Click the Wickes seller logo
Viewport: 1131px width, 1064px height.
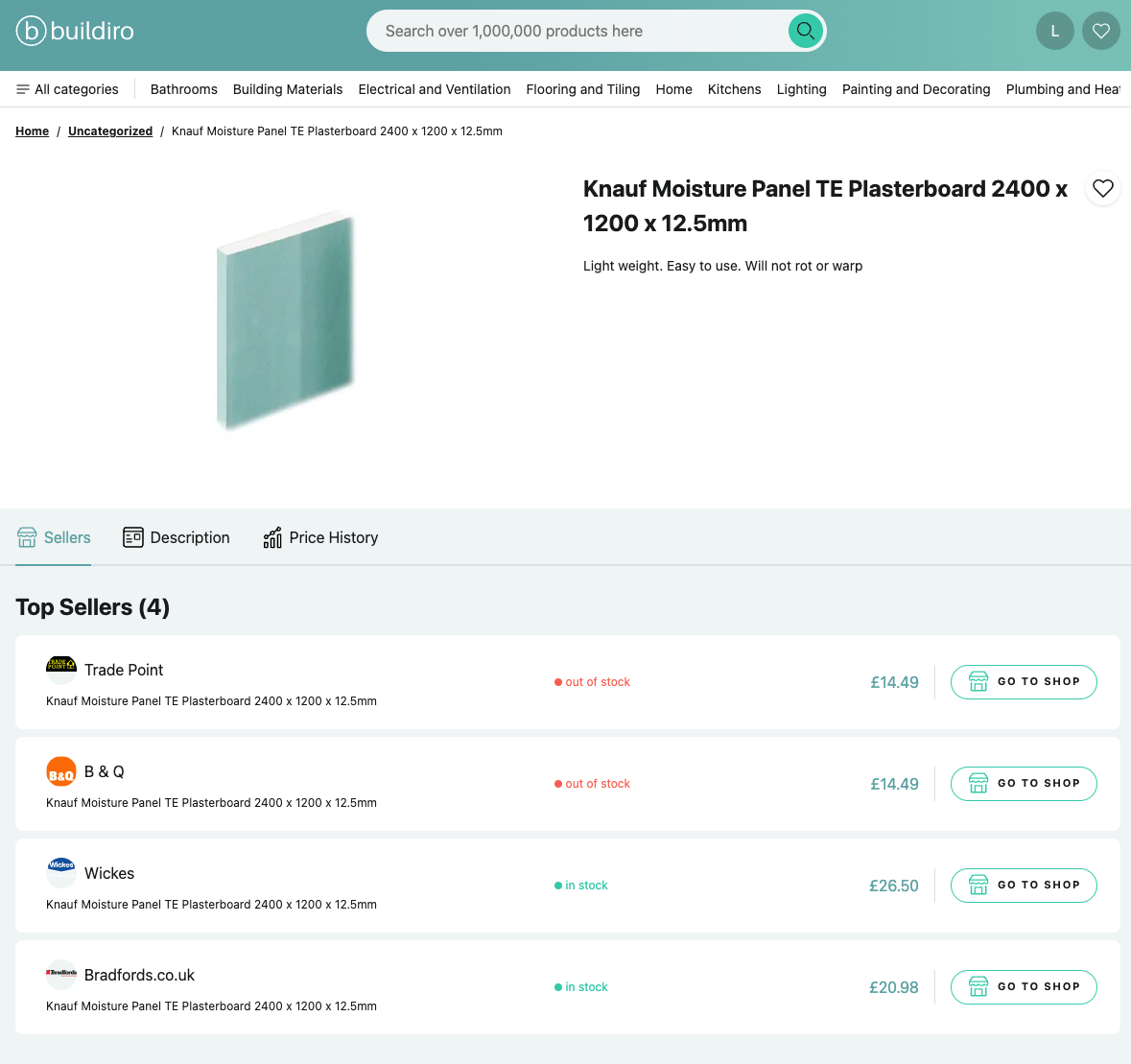61,873
